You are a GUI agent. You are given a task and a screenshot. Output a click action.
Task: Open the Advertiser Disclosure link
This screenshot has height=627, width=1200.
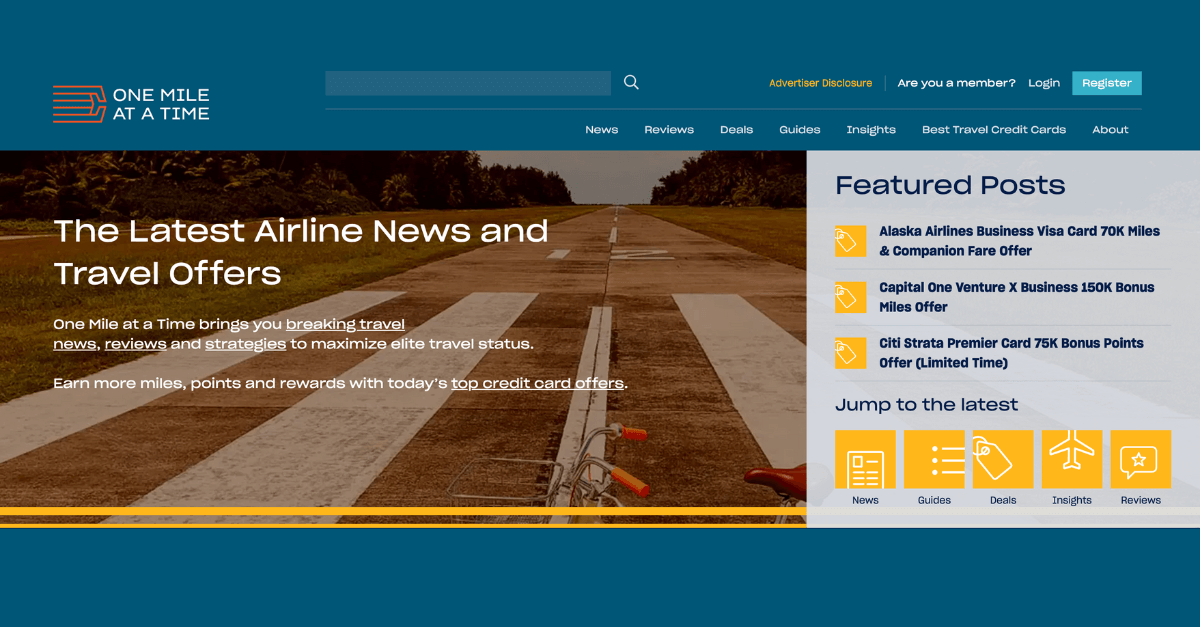coord(820,83)
